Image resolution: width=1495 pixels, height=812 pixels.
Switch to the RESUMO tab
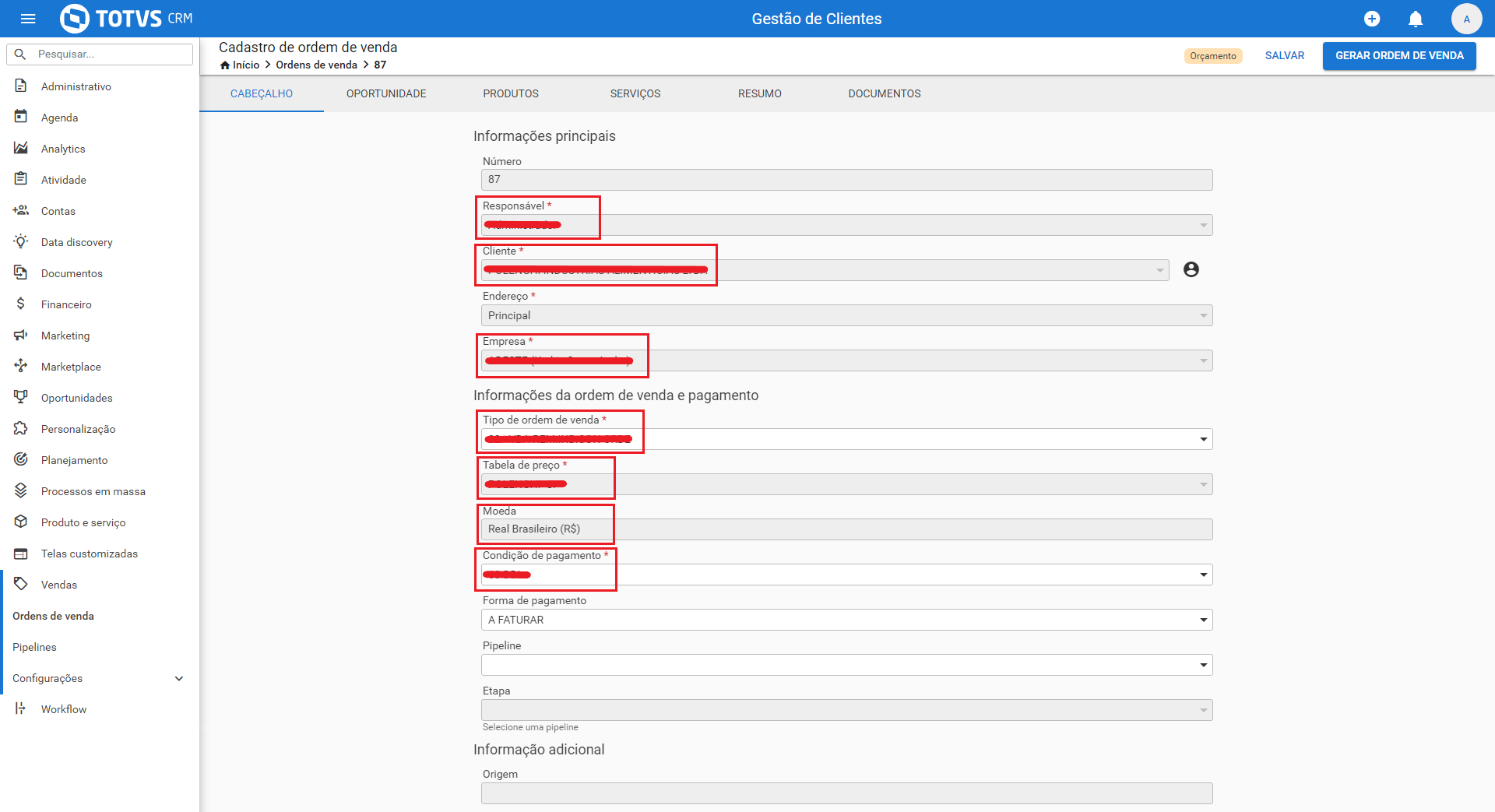pos(760,93)
